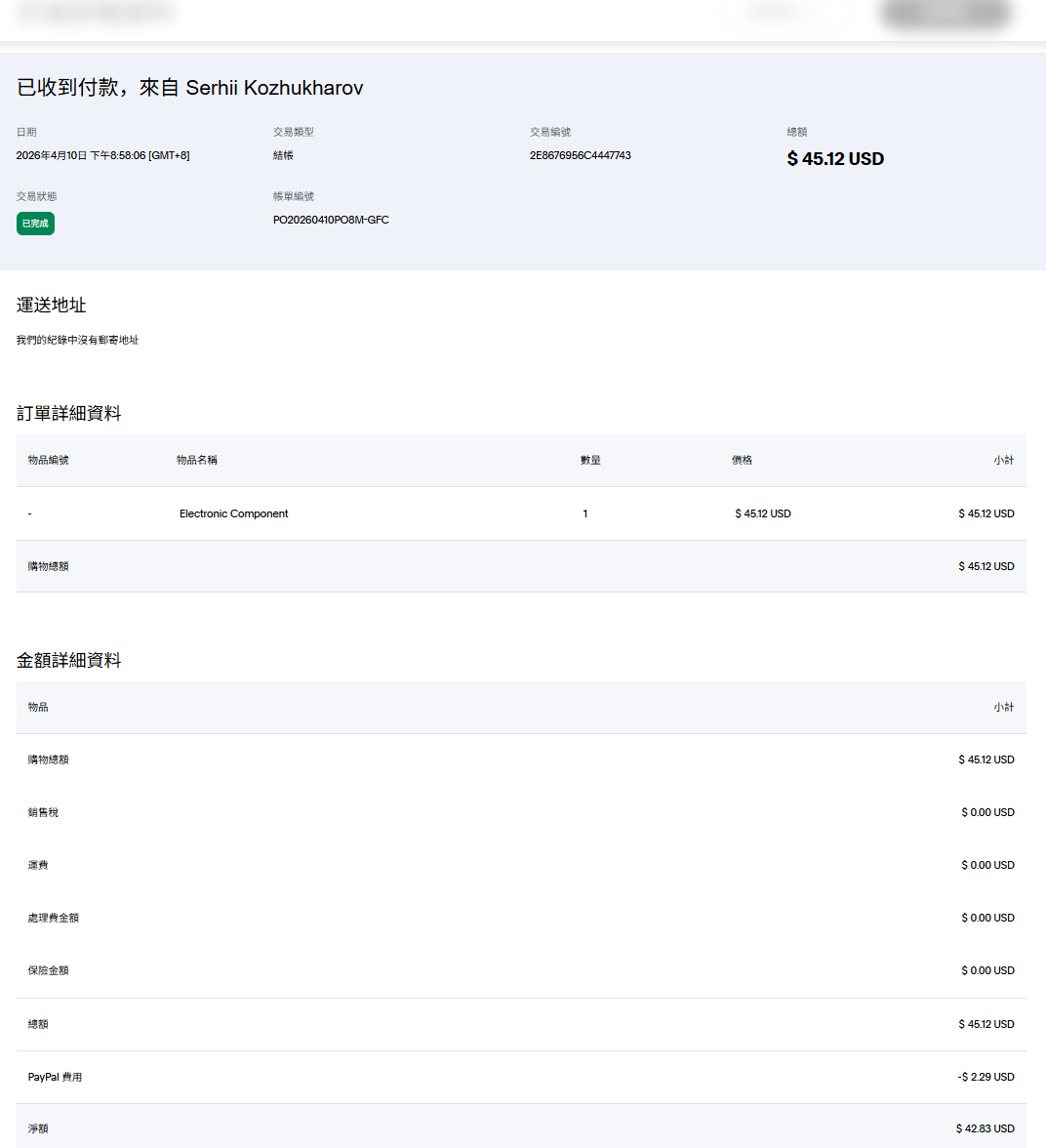Click the 訂單詳細資料 section heading
1046x1148 pixels.
tap(69, 414)
